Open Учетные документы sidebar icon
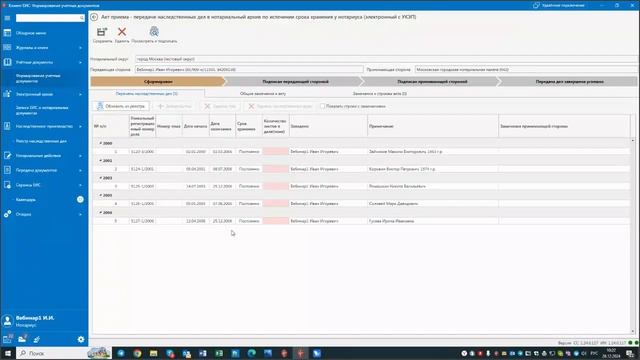The image size is (640, 360). [7, 62]
